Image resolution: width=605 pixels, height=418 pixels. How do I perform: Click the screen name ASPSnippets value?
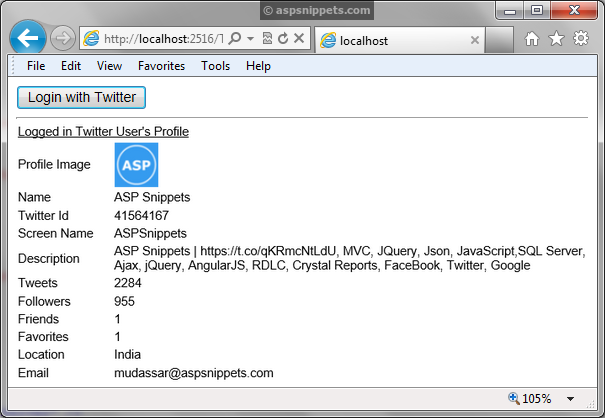coord(150,234)
